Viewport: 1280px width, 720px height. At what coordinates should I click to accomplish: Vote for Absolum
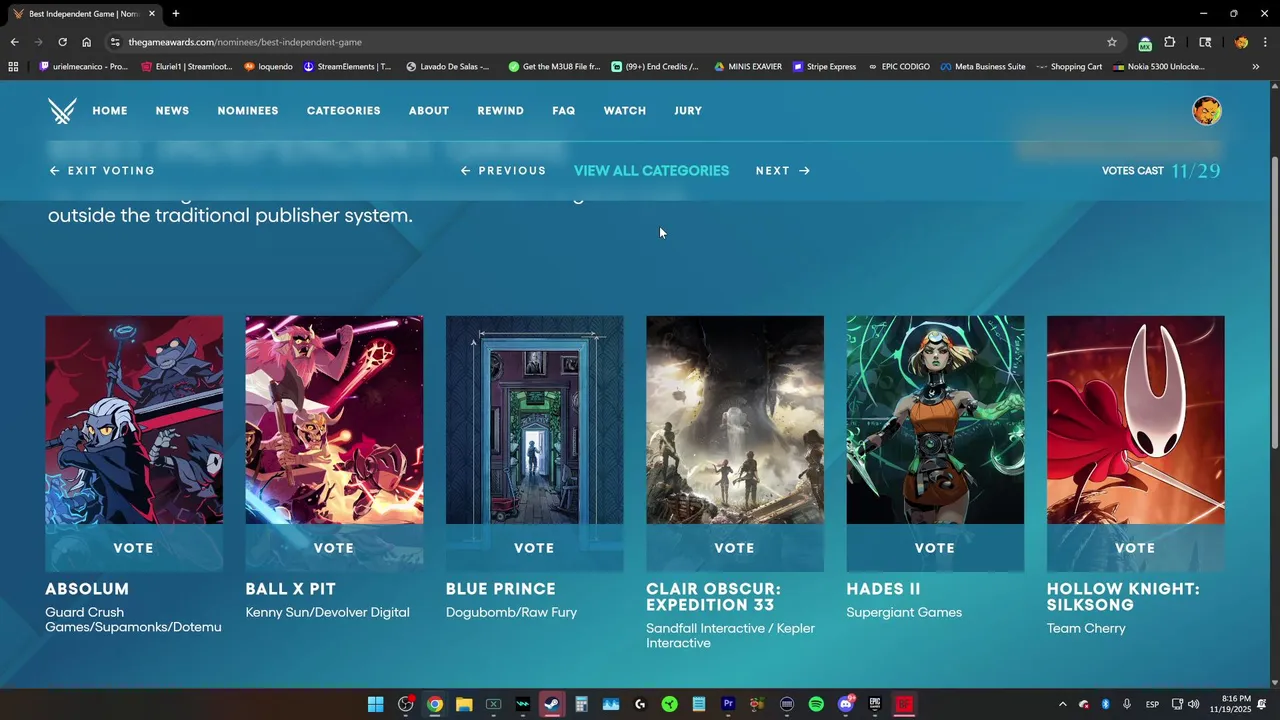click(x=134, y=548)
